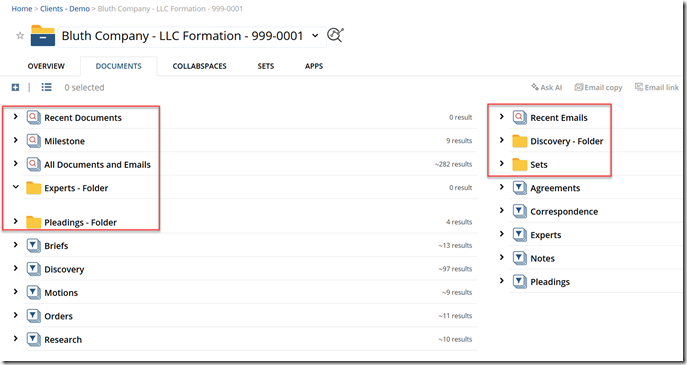Viewport: 687px width, 365px height.
Task: Click the Recent Documents saved search icon
Action: coord(34,117)
